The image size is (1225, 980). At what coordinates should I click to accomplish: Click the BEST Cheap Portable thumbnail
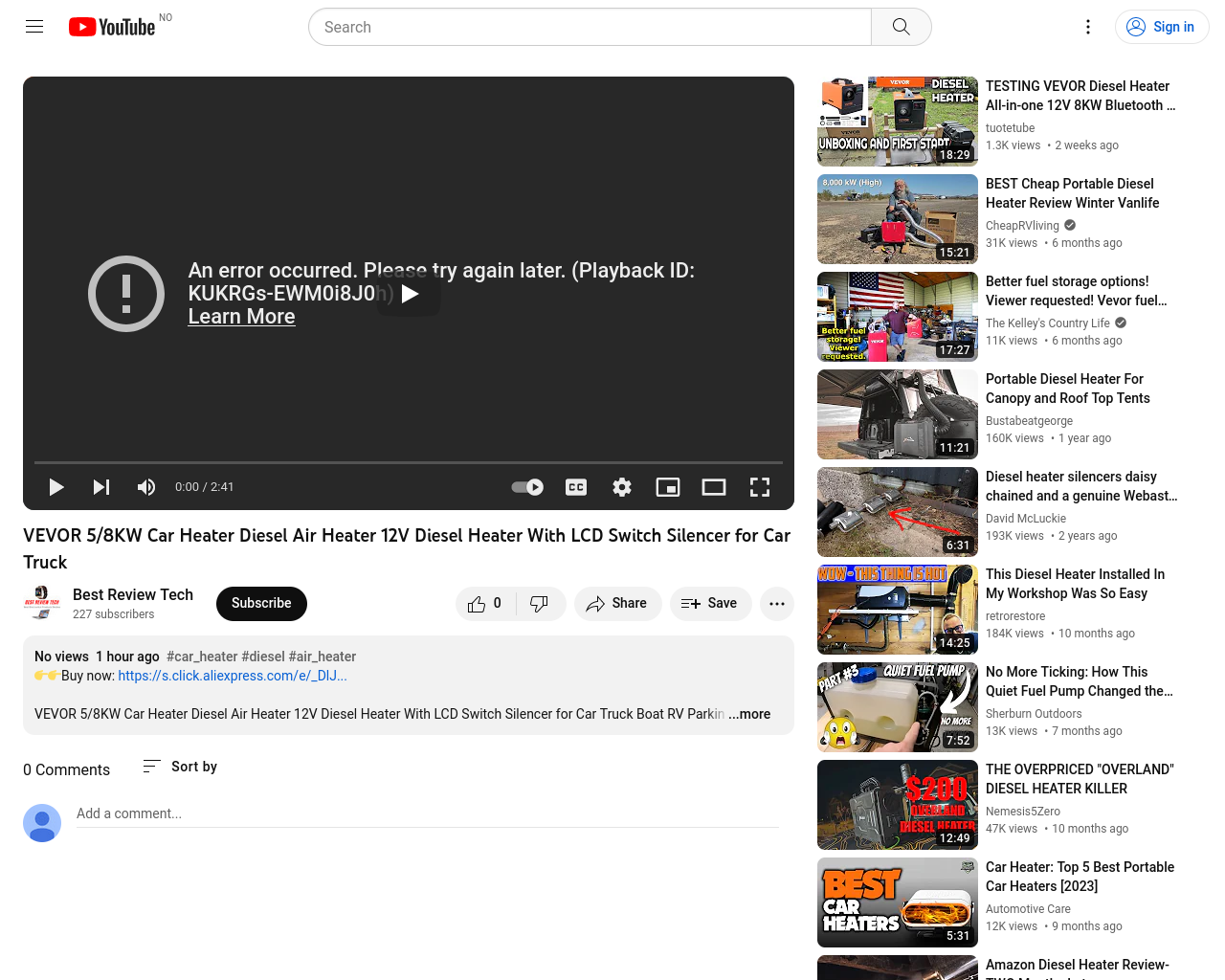click(898, 219)
